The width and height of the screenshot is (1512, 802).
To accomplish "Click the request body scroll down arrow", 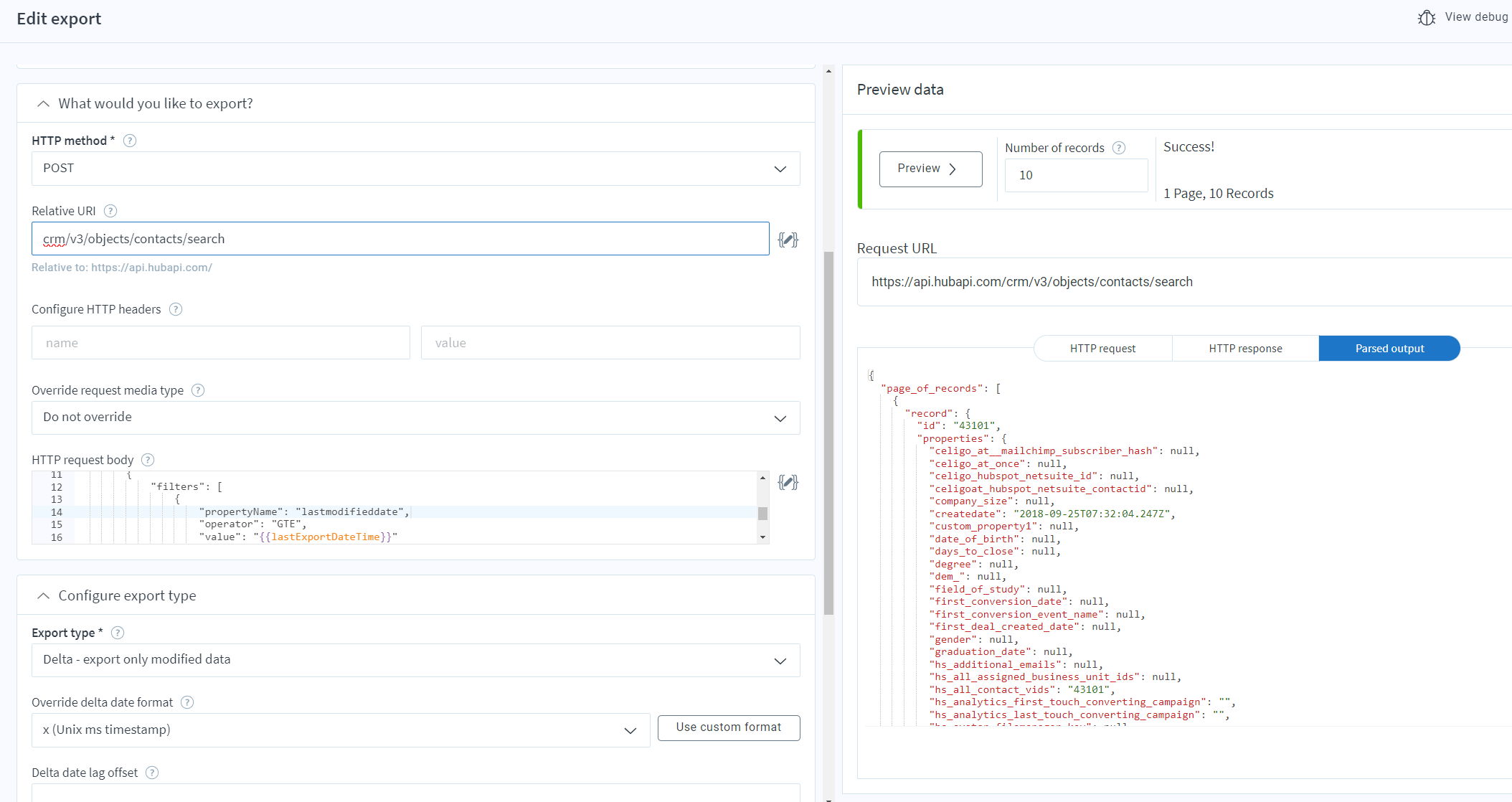I will point(762,537).
